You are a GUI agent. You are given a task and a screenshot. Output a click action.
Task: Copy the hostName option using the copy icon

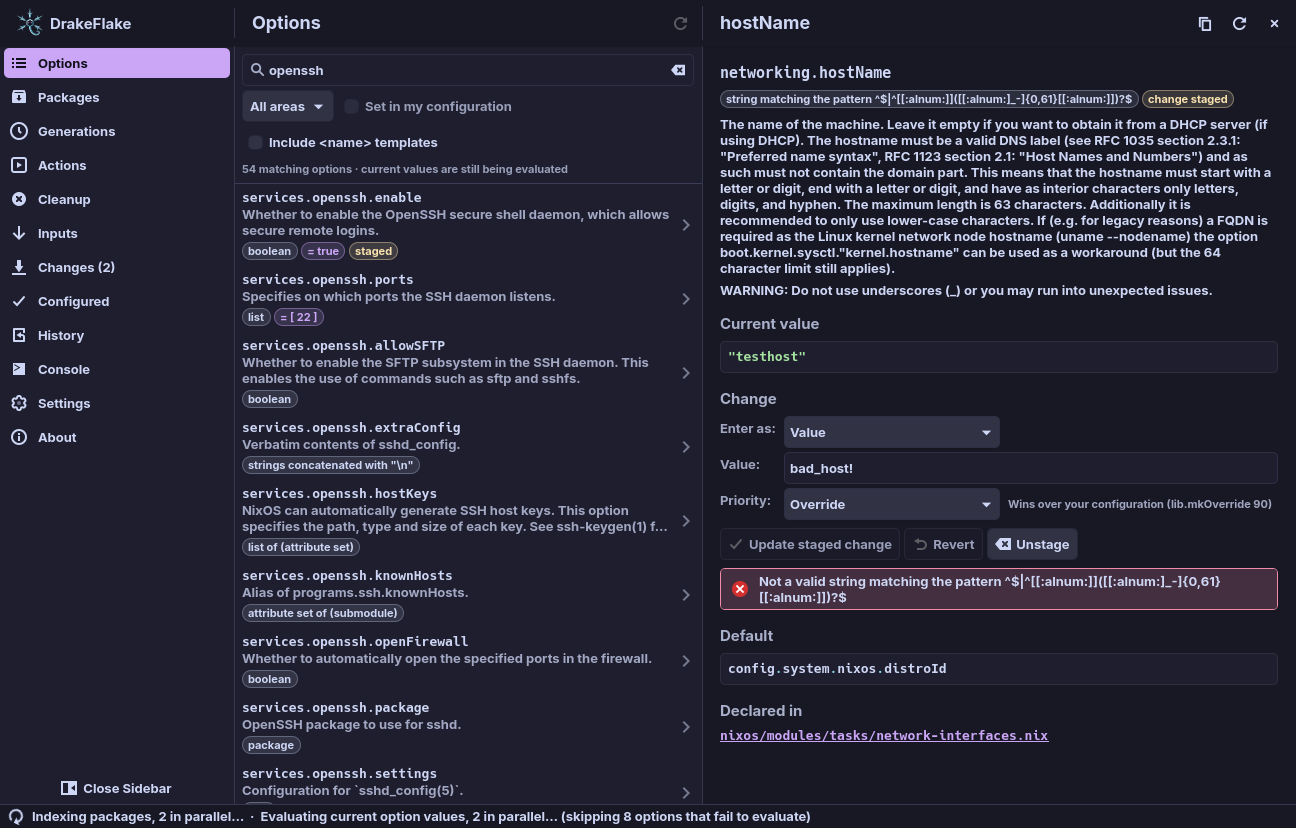[1205, 23]
